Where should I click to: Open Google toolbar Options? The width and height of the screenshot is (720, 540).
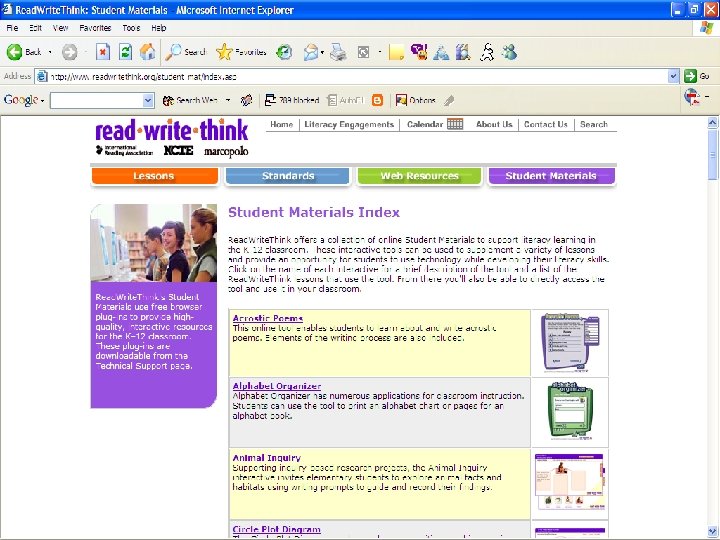(x=415, y=100)
